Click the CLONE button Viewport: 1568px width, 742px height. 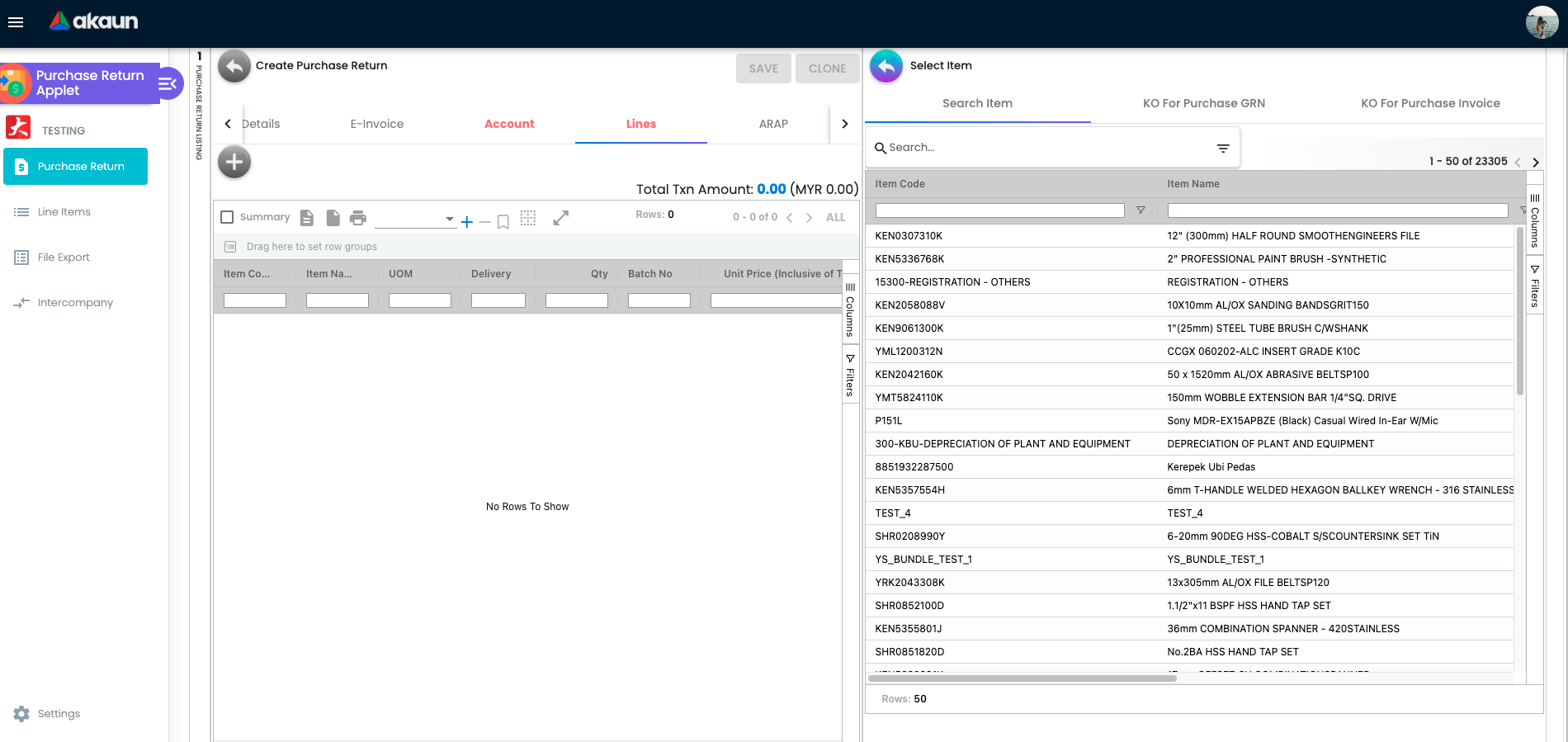pos(827,69)
